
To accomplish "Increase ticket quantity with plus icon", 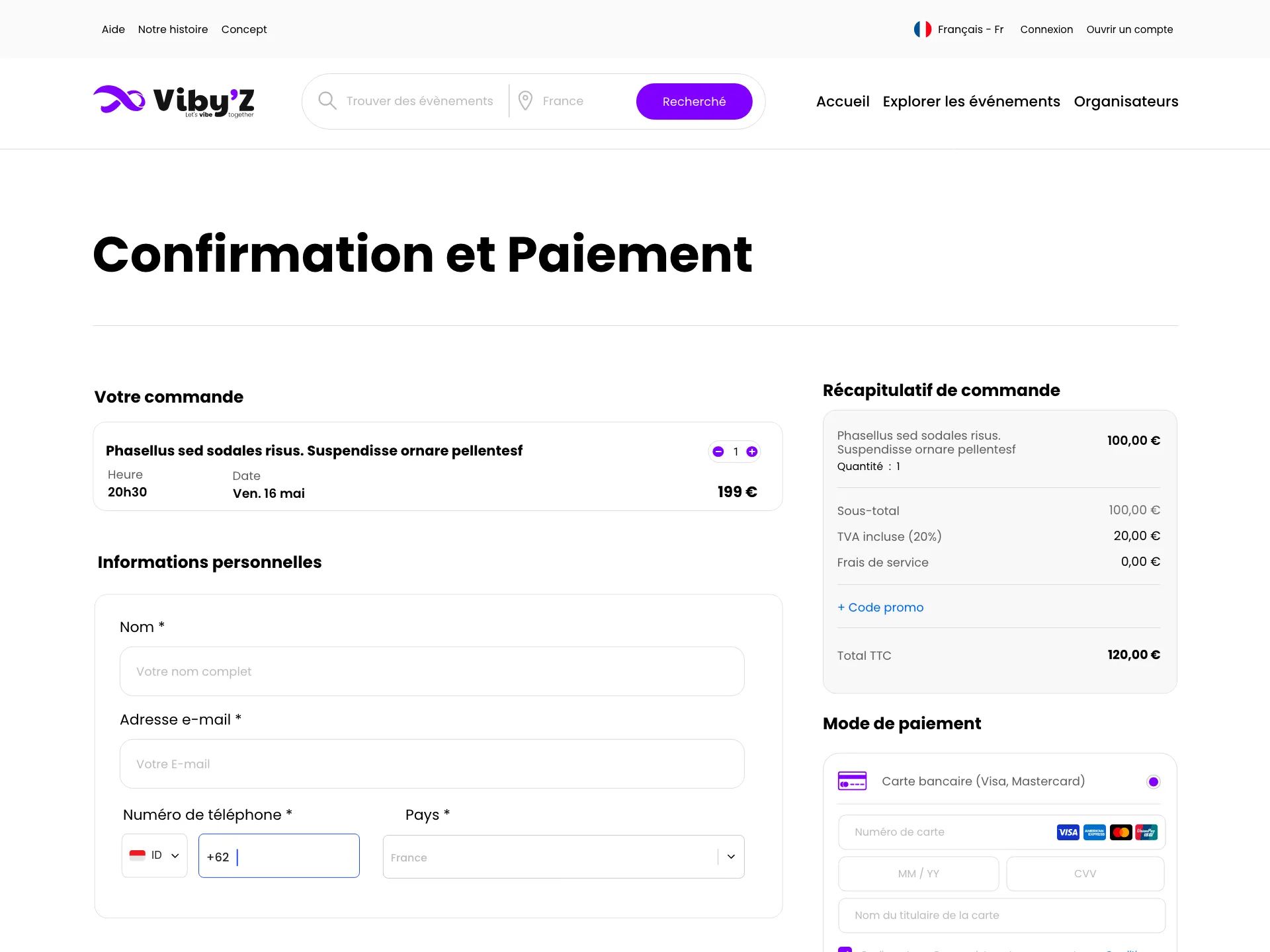I will 752,452.
